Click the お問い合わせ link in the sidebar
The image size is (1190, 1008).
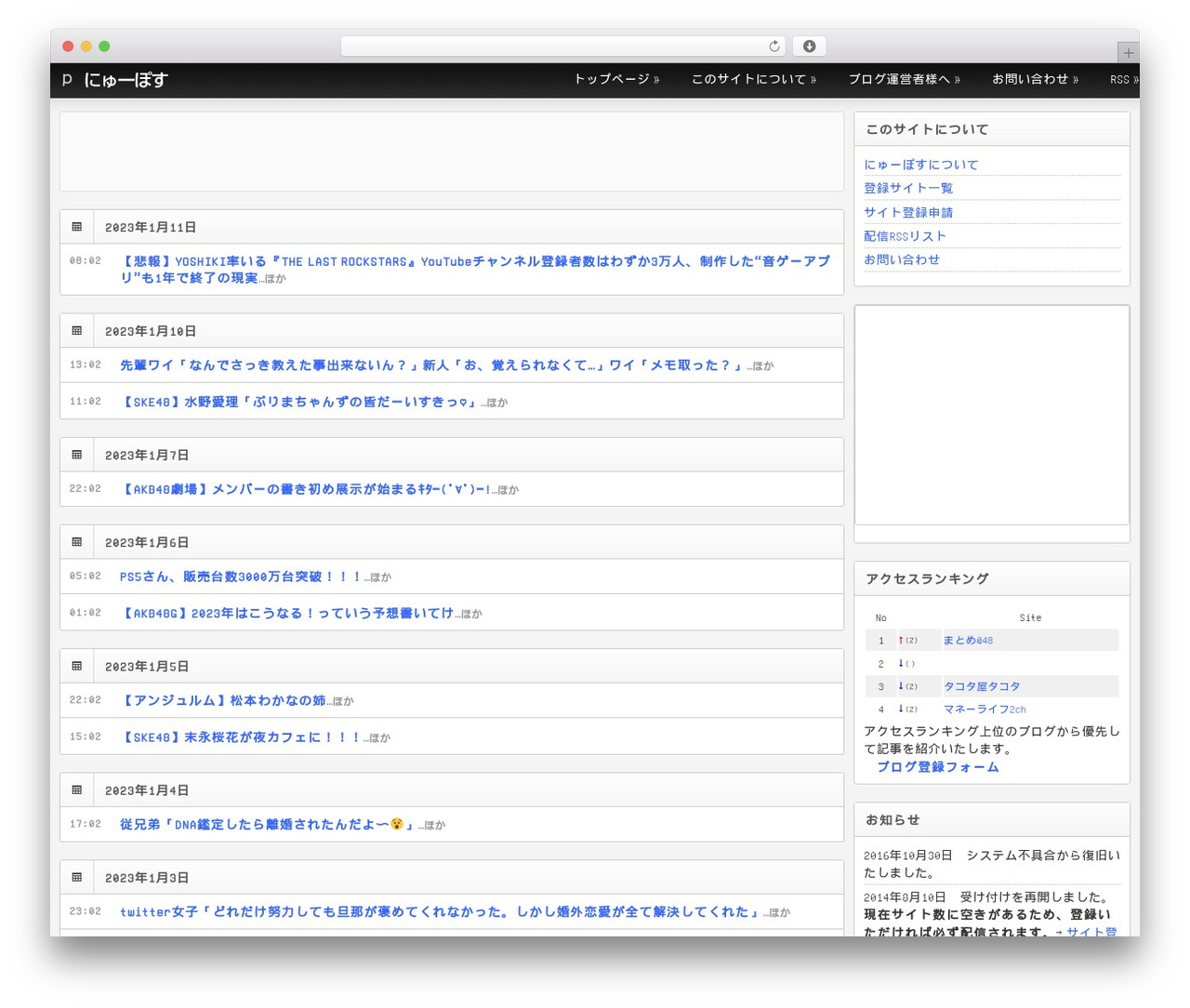coord(902,259)
